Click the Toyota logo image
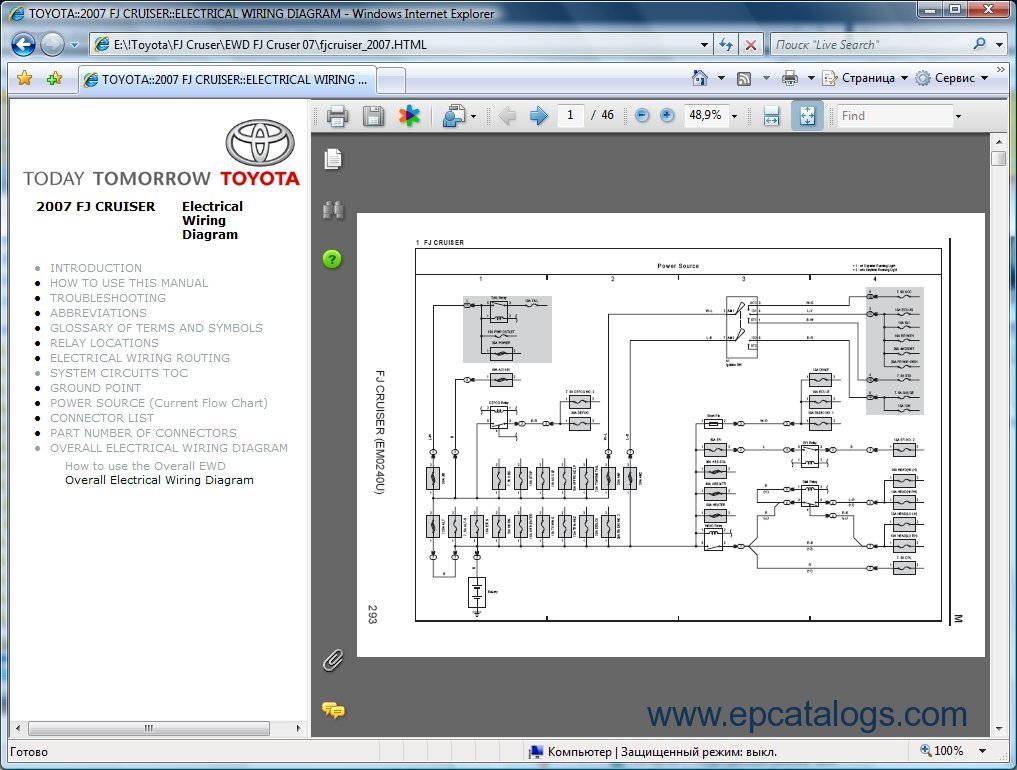The width and height of the screenshot is (1017, 770). coord(260,141)
